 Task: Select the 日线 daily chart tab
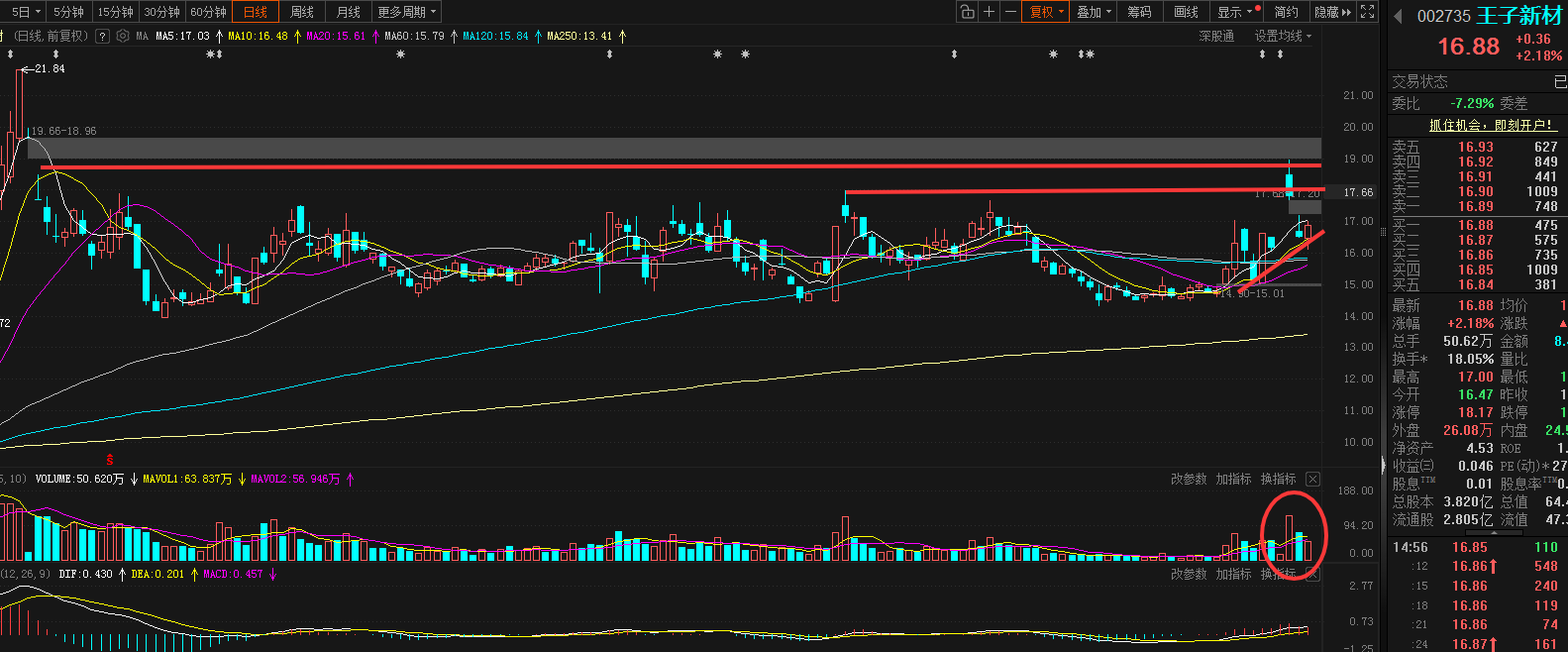[x=256, y=12]
